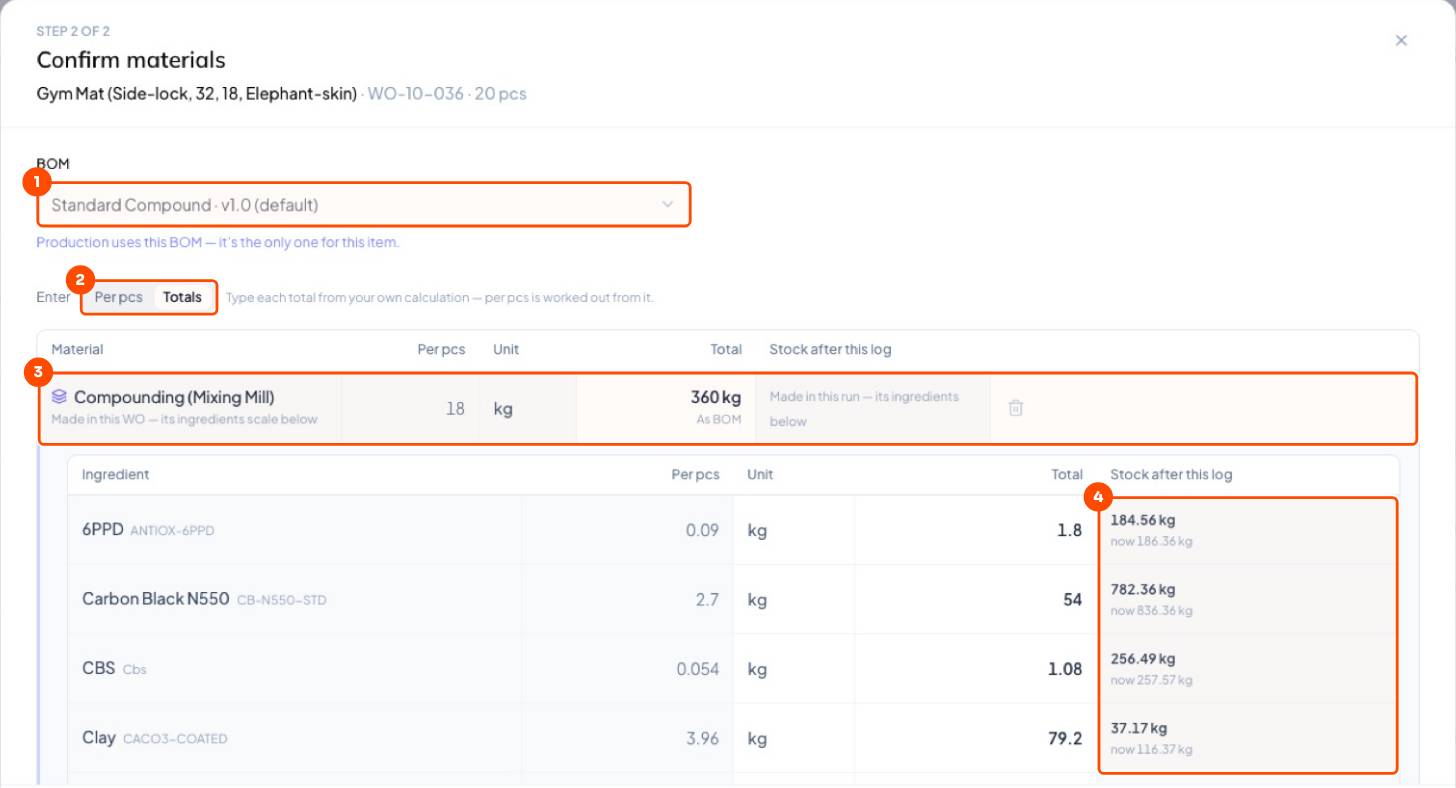Click the 2.7 per pcs value
The image size is (1456, 788).
coord(707,599)
